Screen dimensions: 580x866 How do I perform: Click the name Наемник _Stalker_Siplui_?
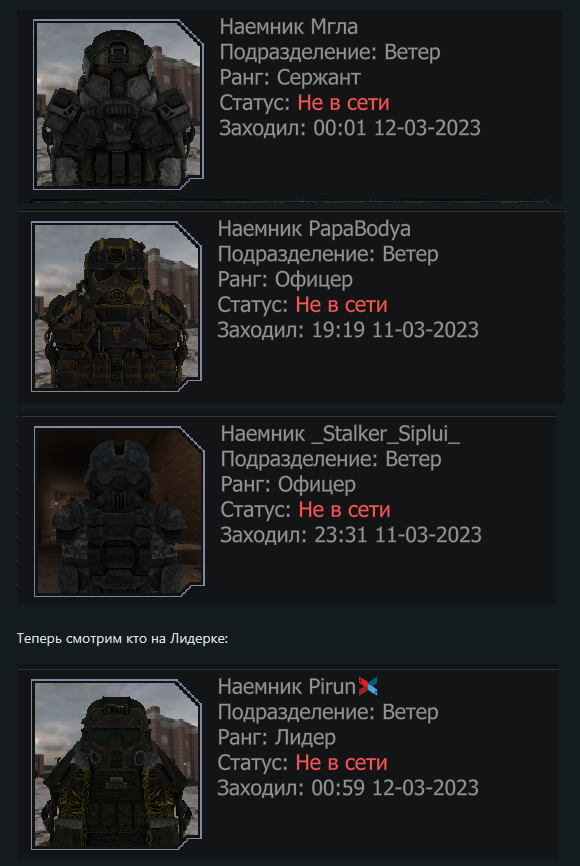click(x=340, y=434)
